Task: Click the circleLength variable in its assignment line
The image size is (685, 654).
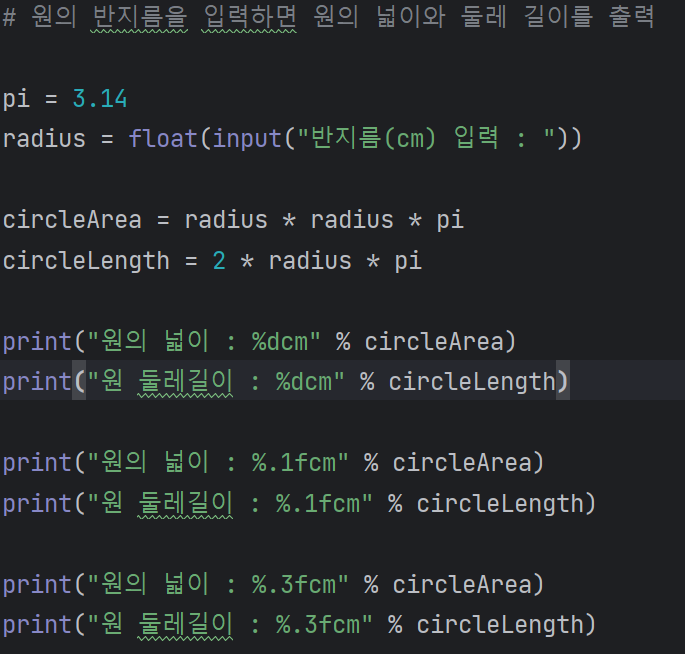Action: [x=86, y=261]
